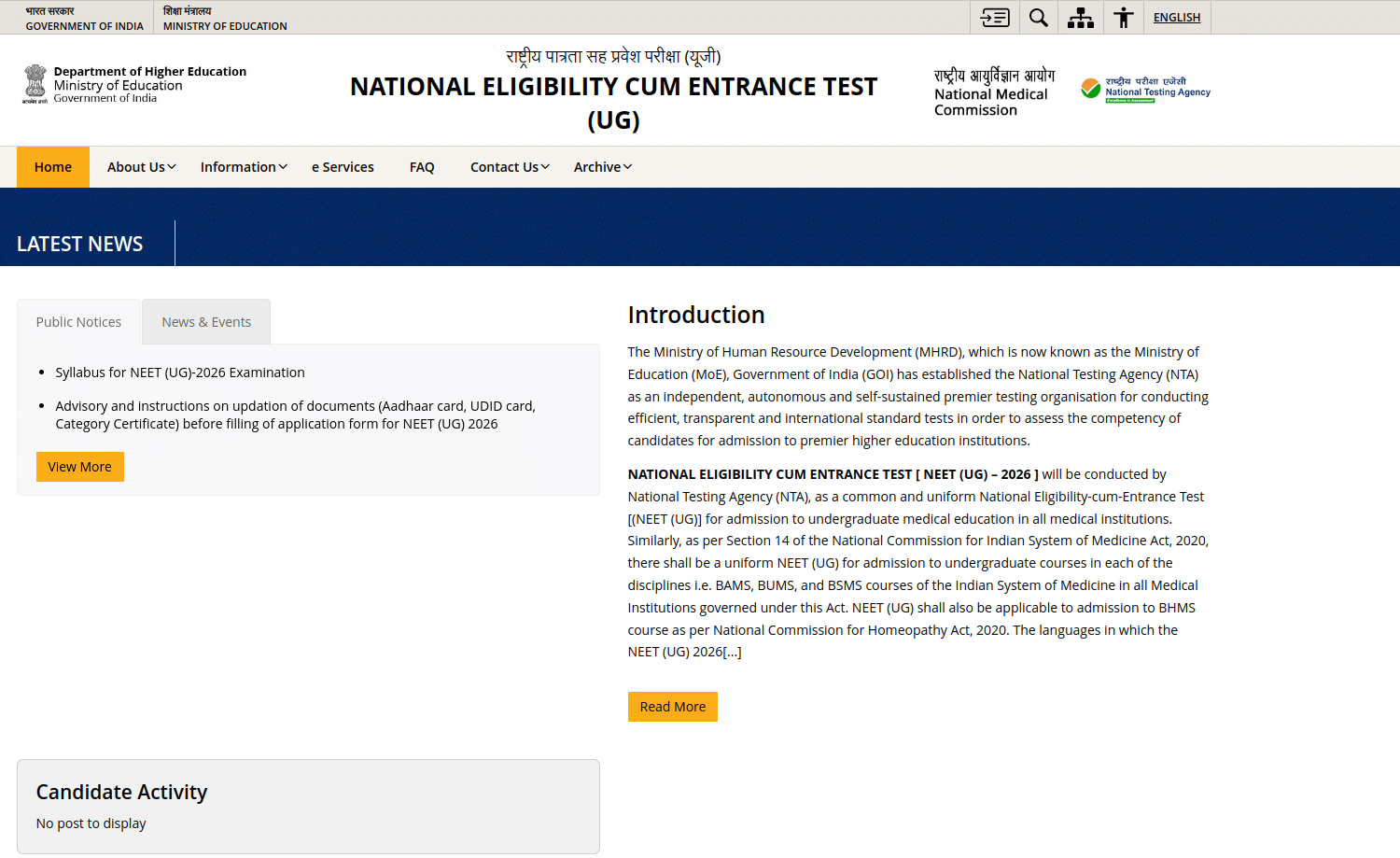
Task: Open the Contact Us dropdown
Action: pyautogui.click(x=509, y=167)
